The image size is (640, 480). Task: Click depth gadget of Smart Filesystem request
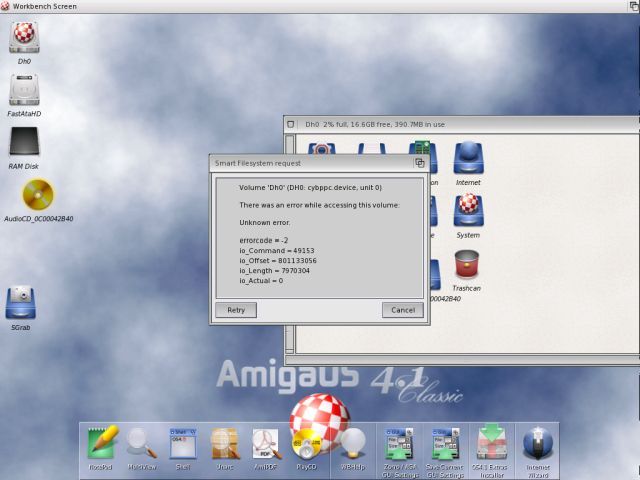420,163
